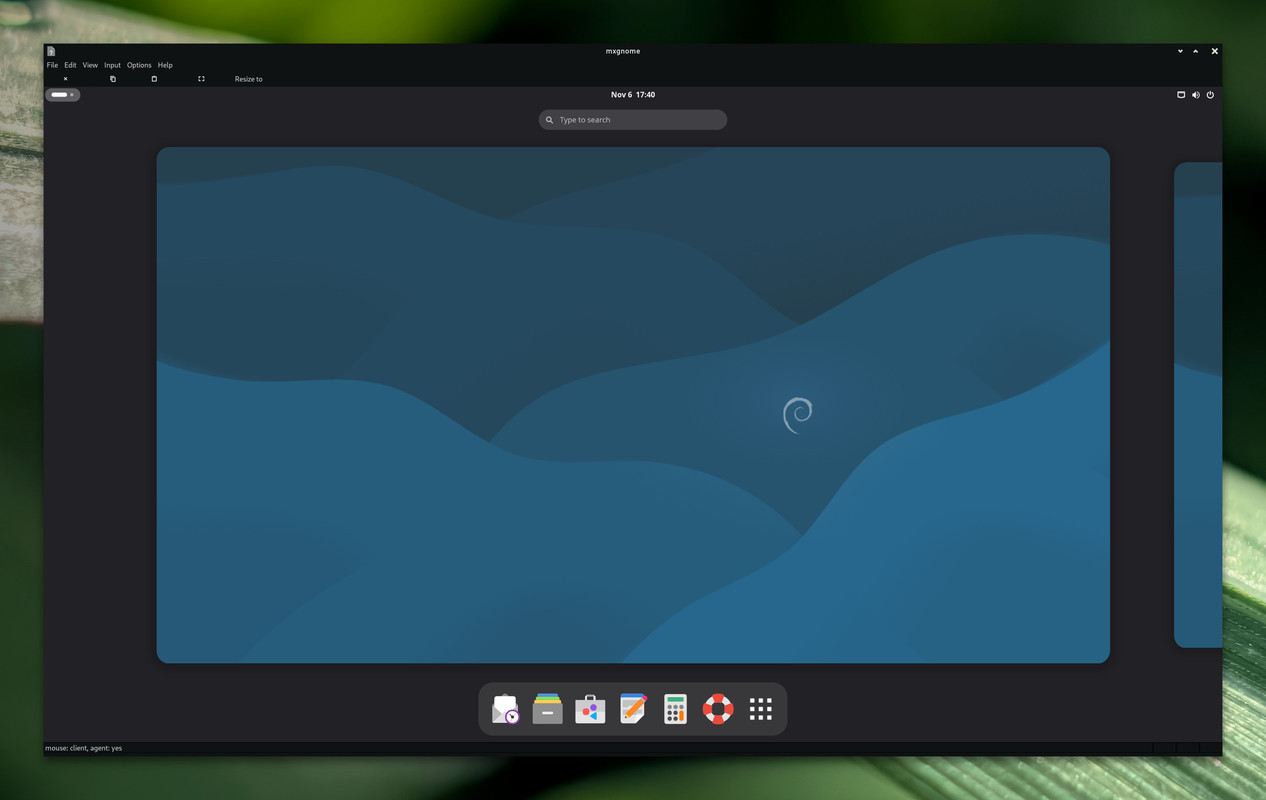Click the volume speaker icon in top bar
The image size is (1266, 800).
[x=1195, y=95]
